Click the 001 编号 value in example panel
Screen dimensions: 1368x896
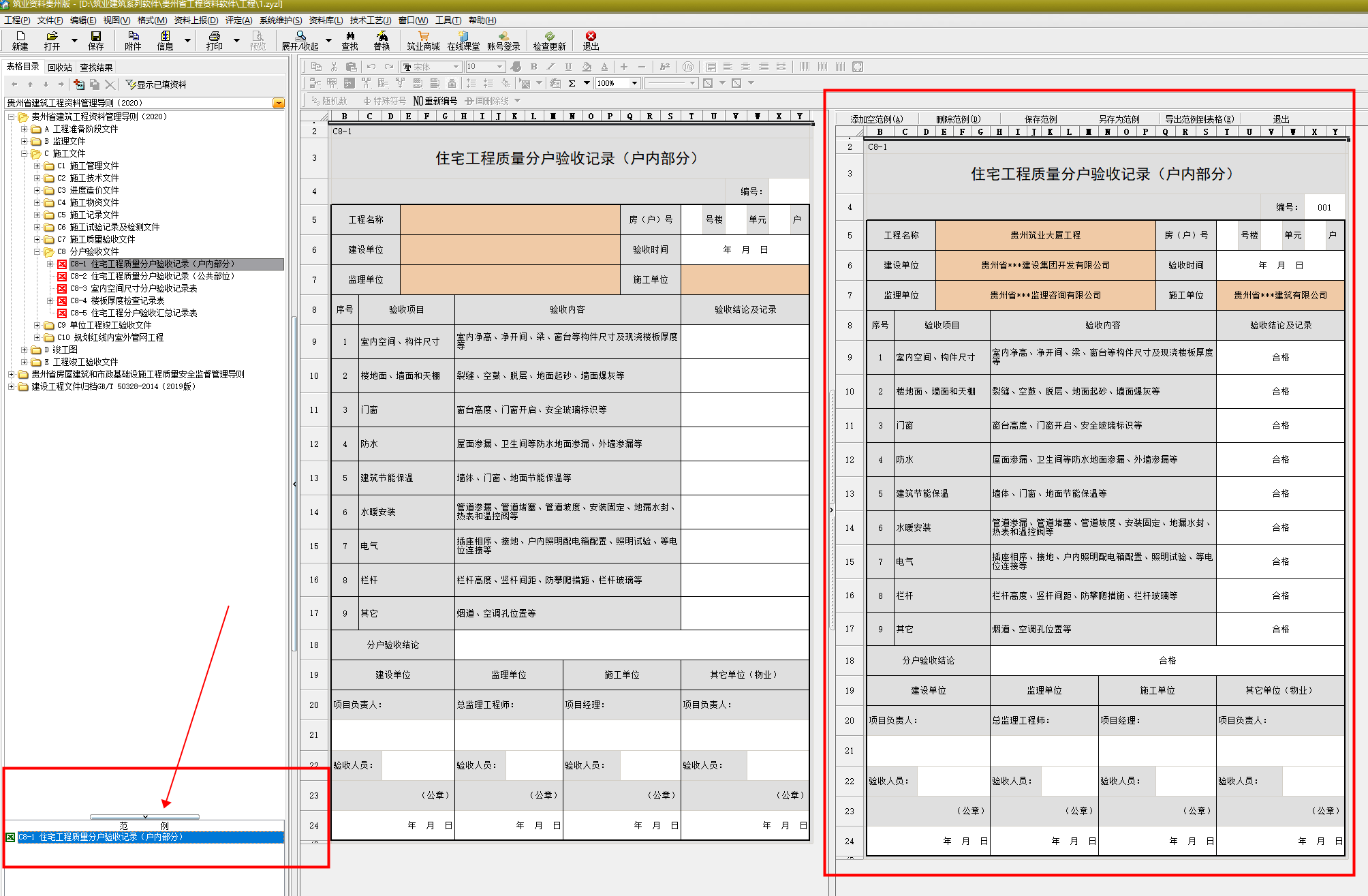[1324, 208]
